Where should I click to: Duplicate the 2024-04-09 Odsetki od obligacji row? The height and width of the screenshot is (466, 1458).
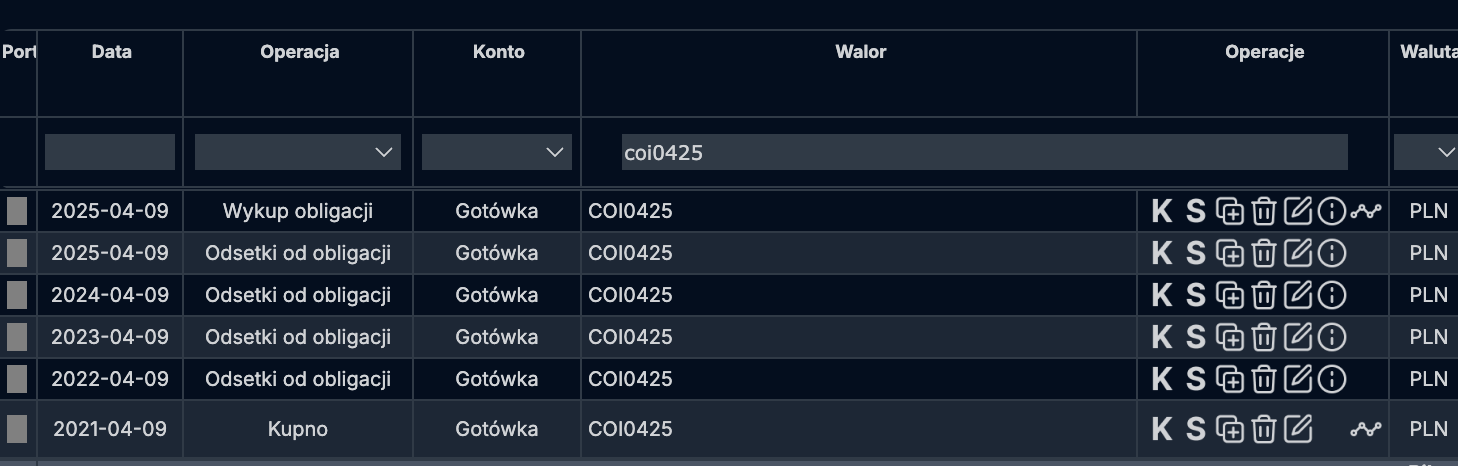point(1230,295)
